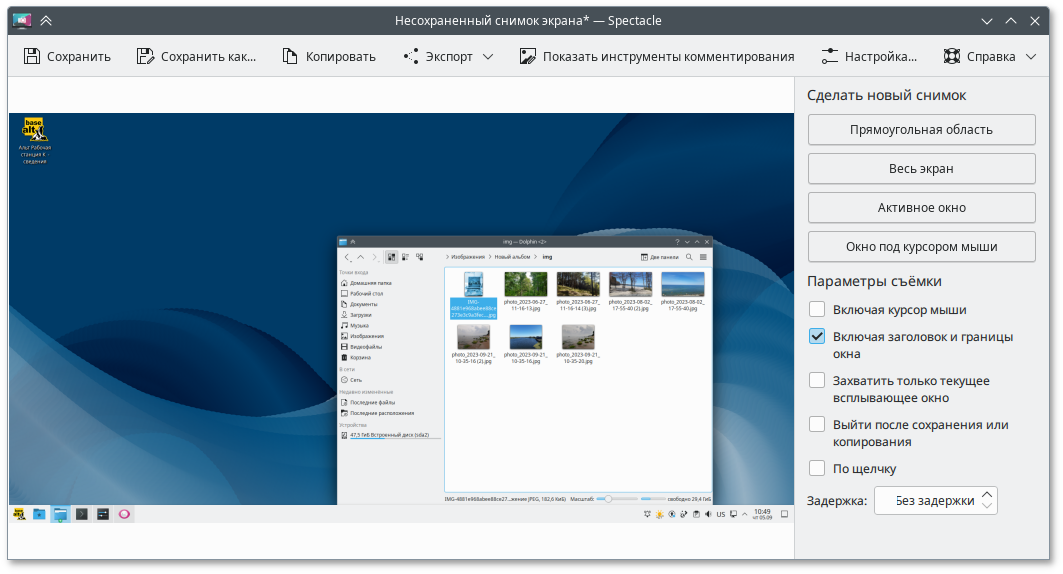The height and width of the screenshot is (574, 1063).
Task: Select 'Активное окно' capture mode
Action: [x=921, y=208]
